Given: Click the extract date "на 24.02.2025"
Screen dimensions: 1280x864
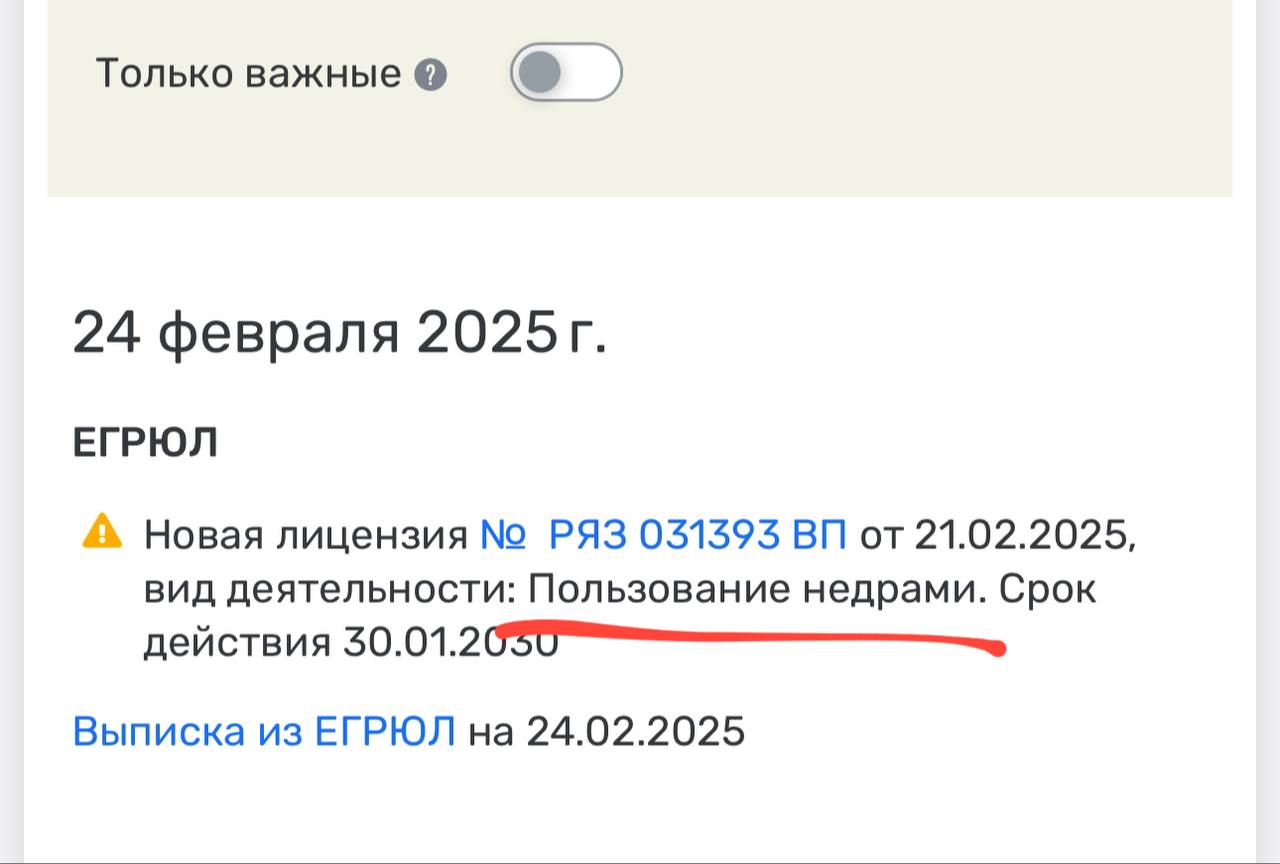Looking at the screenshot, I should click(x=607, y=732).
